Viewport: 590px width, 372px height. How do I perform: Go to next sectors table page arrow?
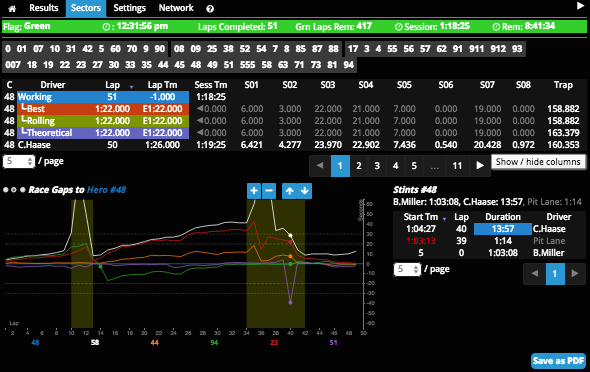coord(480,166)
